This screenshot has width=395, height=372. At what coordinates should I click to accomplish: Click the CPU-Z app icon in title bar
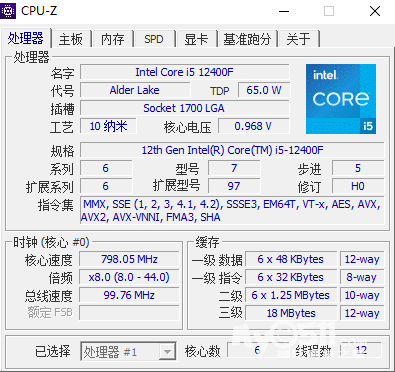coord(8,11)
